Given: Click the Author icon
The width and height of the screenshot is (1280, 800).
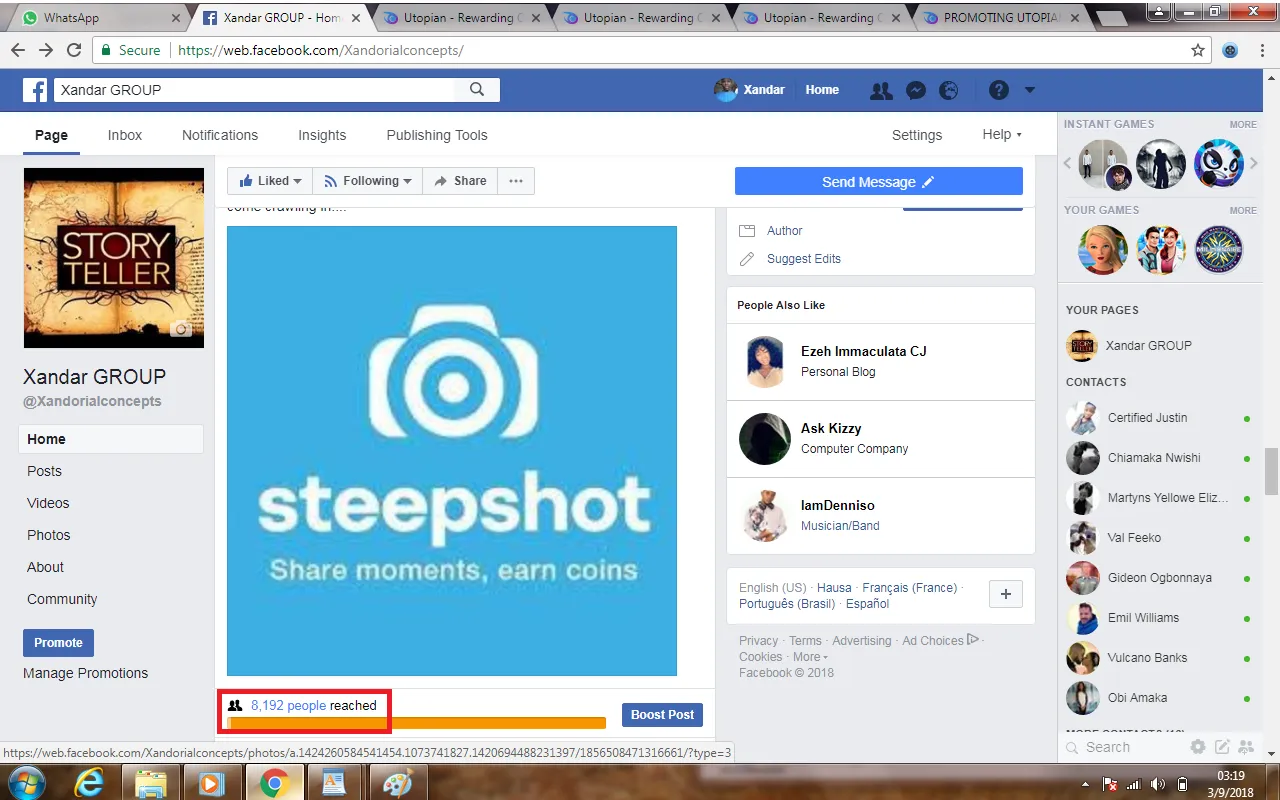Looking at the screenshot, I should tap(747, 231).
